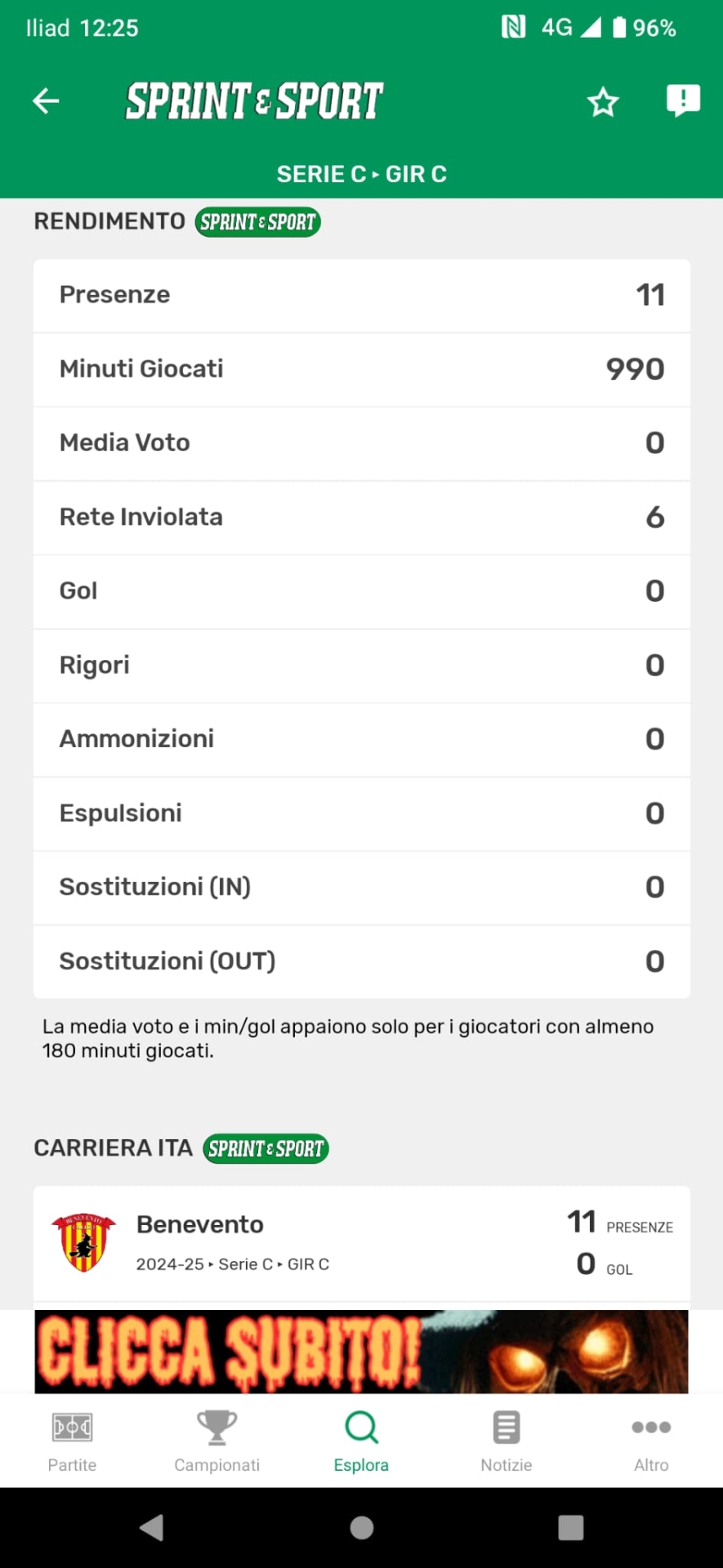This screenshot has width=723, height=1568.
Task: Tap the Android home navigation button
Action: [x=361, y=1527]
